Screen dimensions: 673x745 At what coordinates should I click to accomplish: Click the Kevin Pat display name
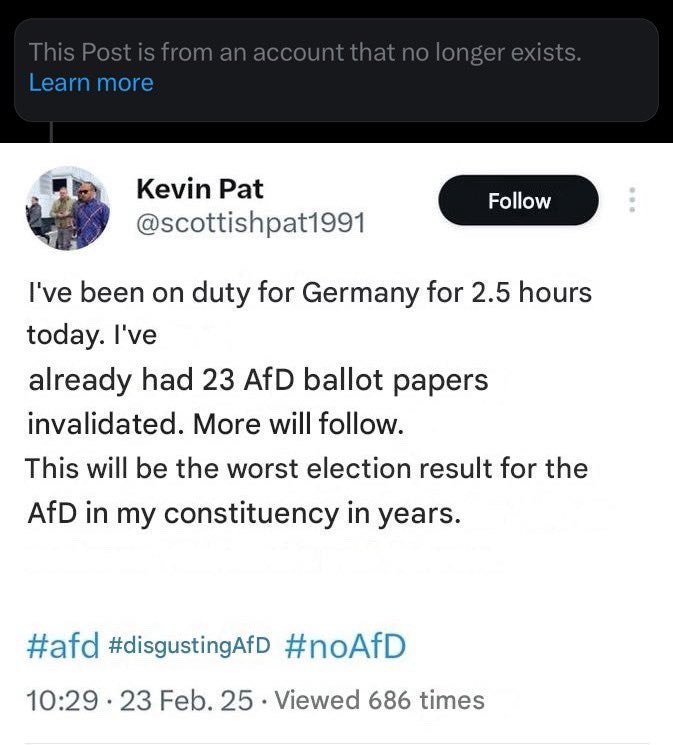pyautogui.click(x=200, y=189)
